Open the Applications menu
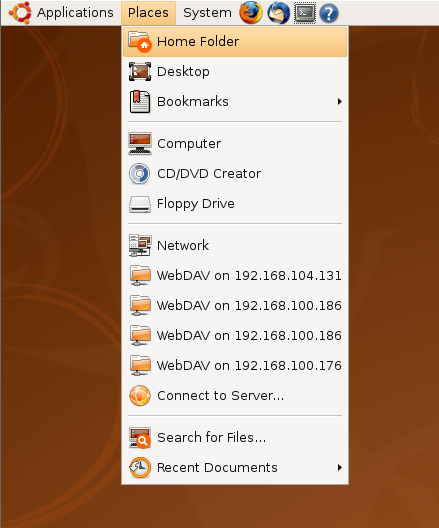The width and height of the screenshot is (439, 528). 75,13
